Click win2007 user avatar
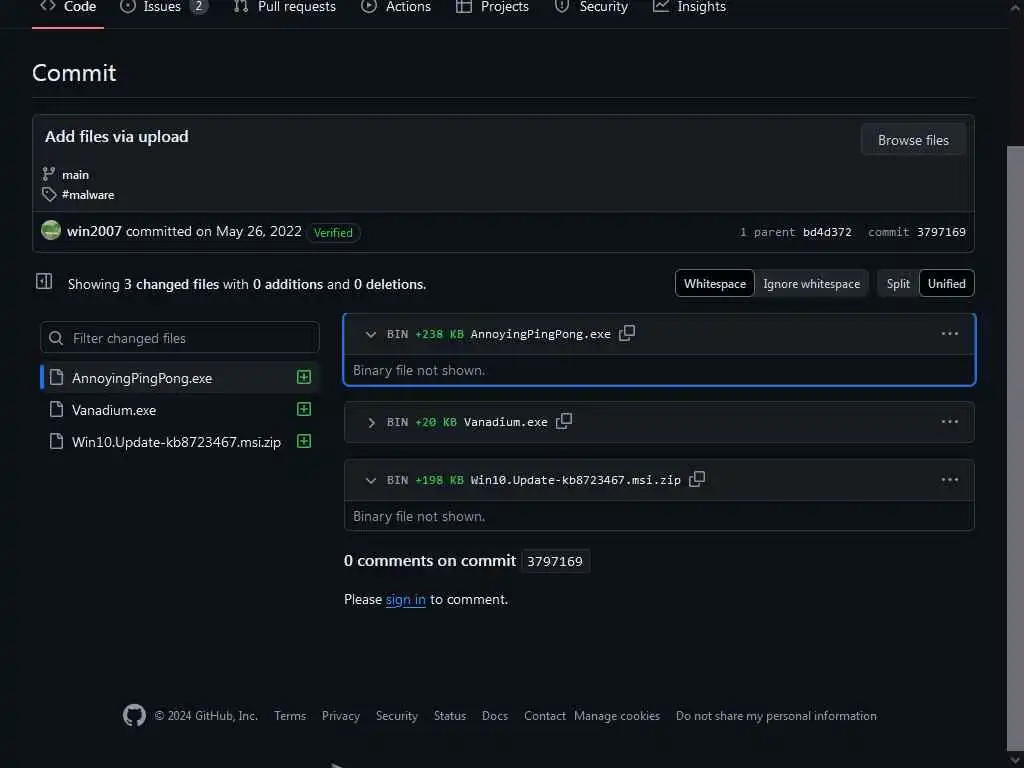 tap(51, 230)
